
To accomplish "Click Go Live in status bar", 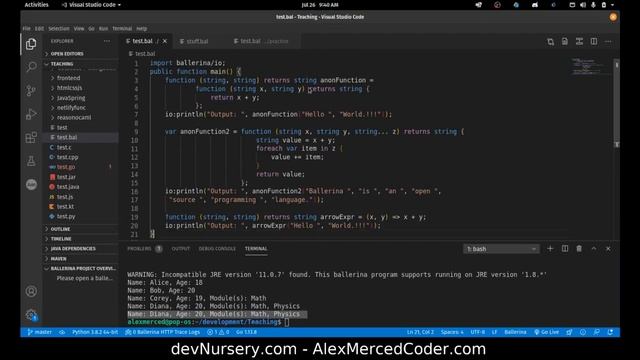I will [x=547, y=332].
